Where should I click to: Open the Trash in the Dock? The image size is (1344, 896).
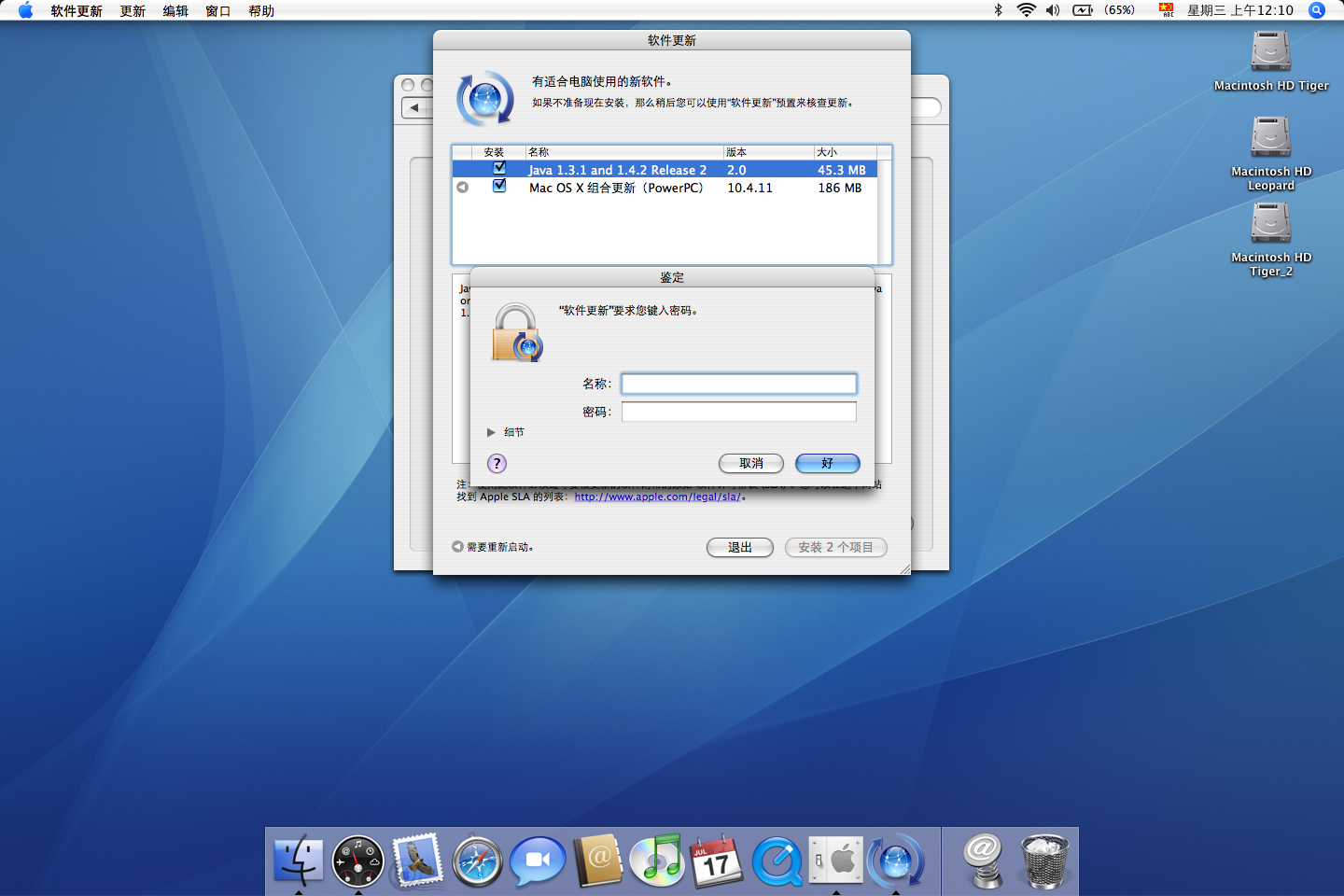click(1044, 861)
